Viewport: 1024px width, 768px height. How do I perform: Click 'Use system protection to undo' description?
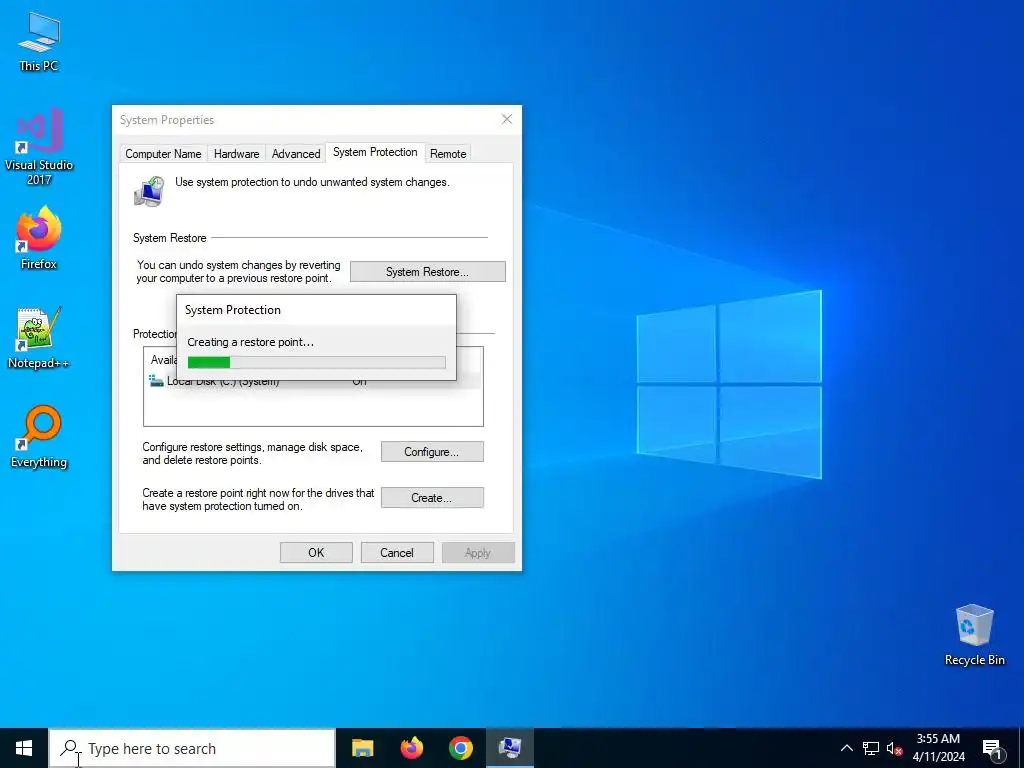[312, 182]
